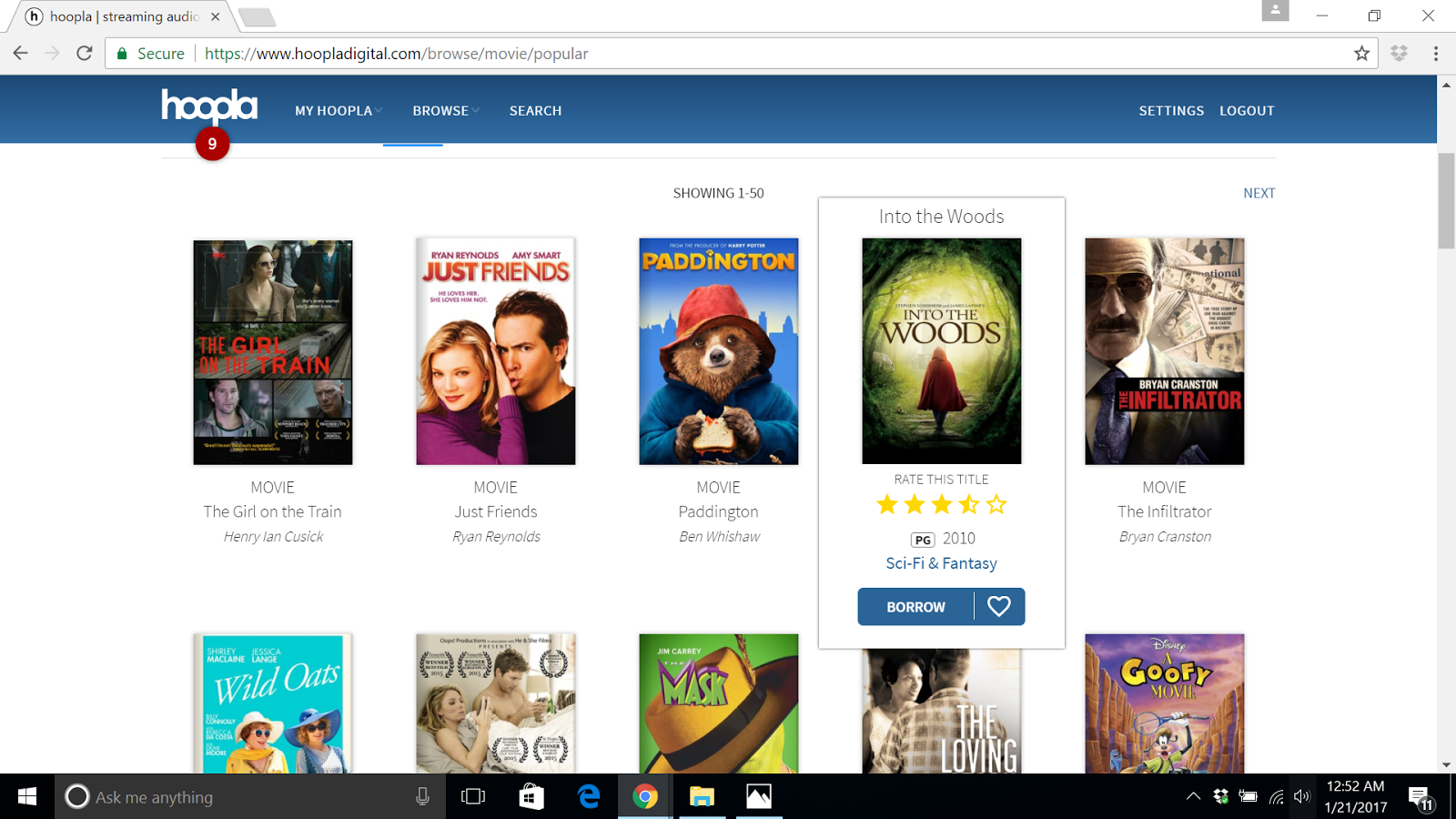Open the Just Friends poster

496,352
